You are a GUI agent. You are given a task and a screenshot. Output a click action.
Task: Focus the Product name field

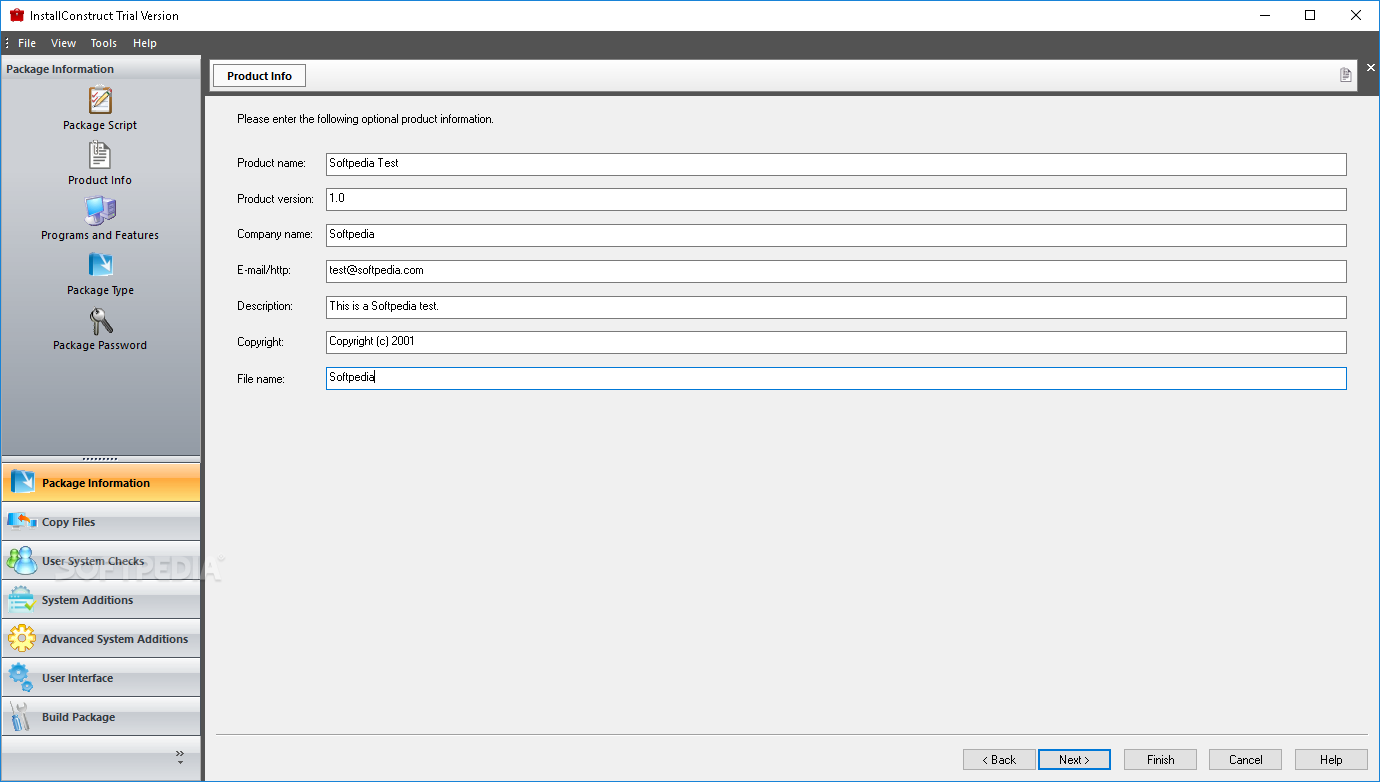click(836, 164)
